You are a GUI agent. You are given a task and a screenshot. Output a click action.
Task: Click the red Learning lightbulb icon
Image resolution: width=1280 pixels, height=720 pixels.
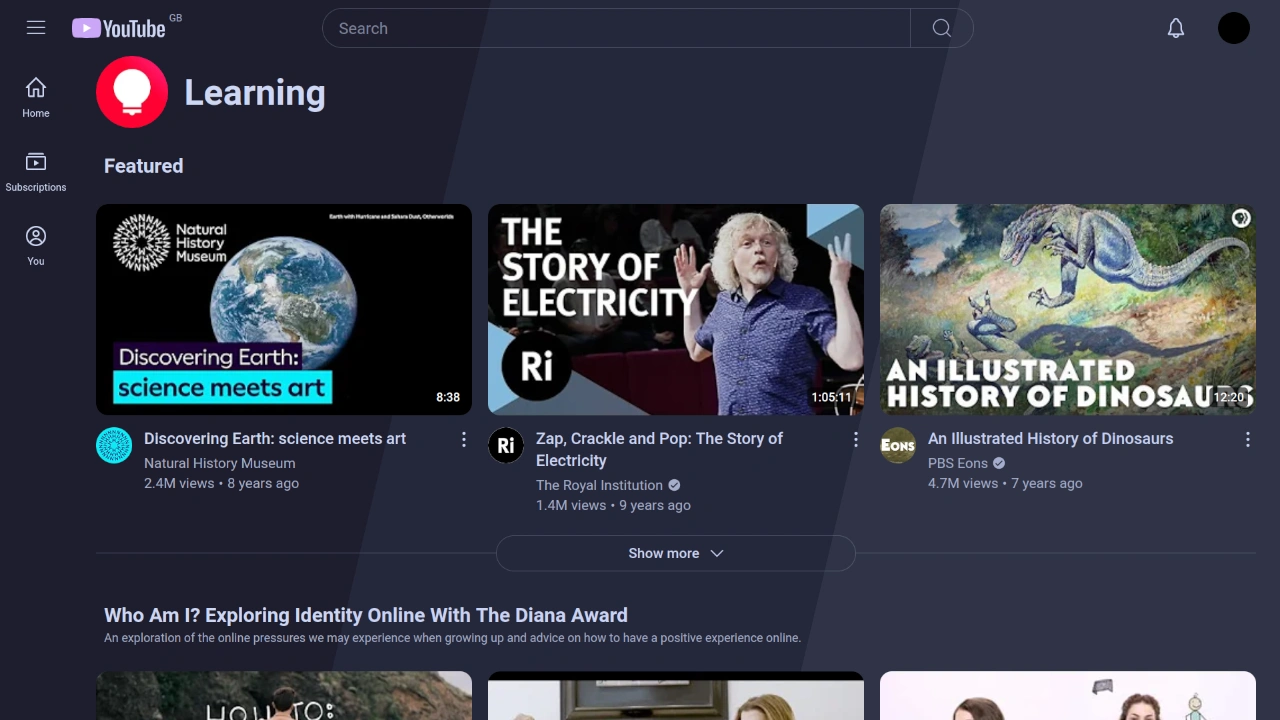(132, 92)
